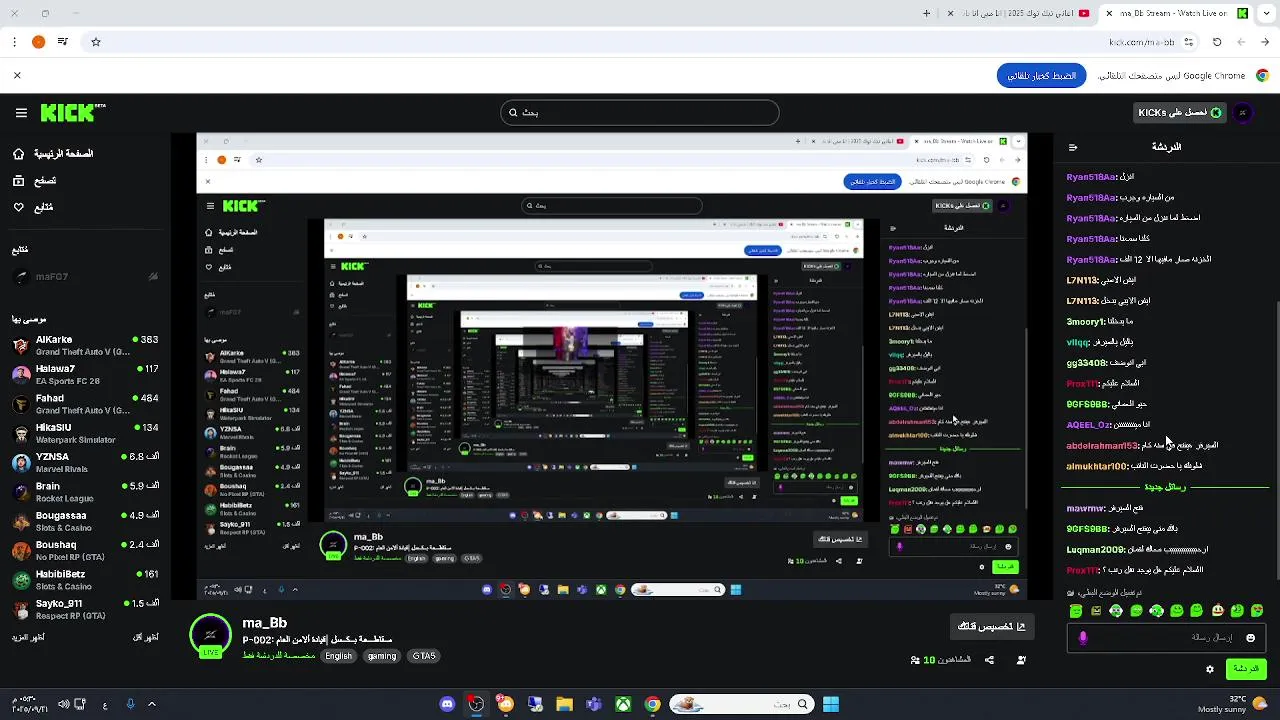The height and width of the screenshot is (720, 1280).
Task: Open the Mostly sunny weather widget
Action: point(1232,704)
